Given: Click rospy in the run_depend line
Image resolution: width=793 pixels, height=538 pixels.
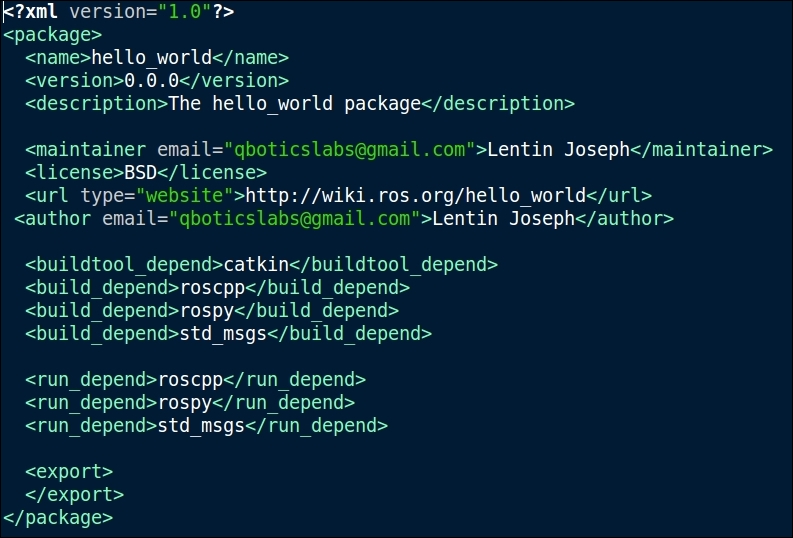Looking at the screenshot, I should tap(185, 402).
